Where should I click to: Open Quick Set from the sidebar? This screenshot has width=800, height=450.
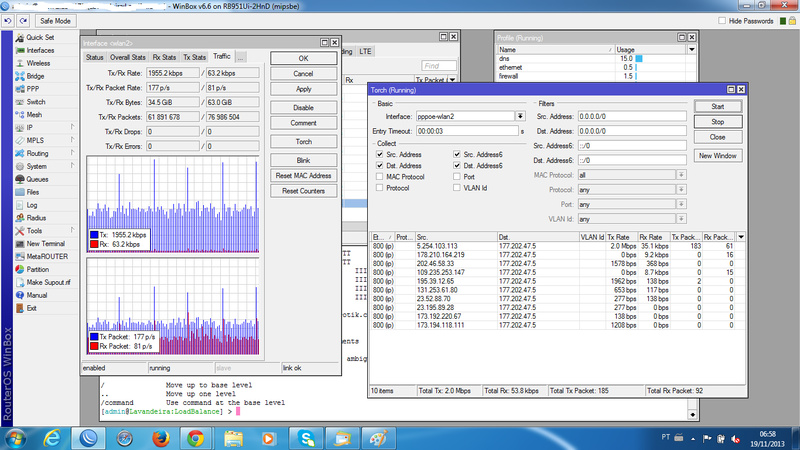pos(40,37)
